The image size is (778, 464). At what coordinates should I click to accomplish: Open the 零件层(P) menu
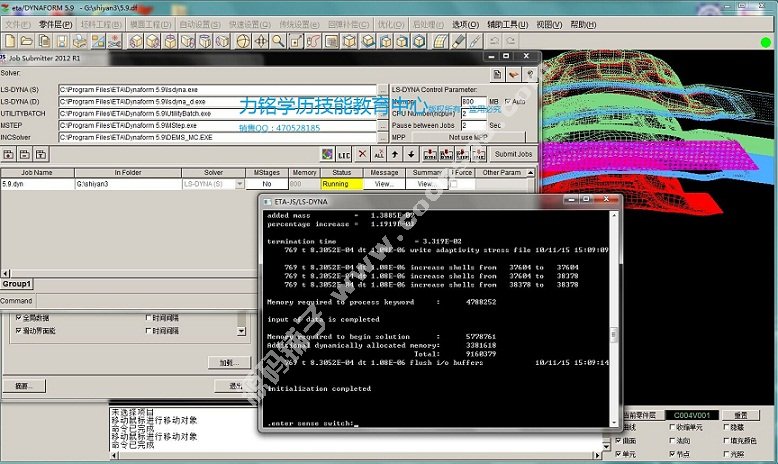56,24
